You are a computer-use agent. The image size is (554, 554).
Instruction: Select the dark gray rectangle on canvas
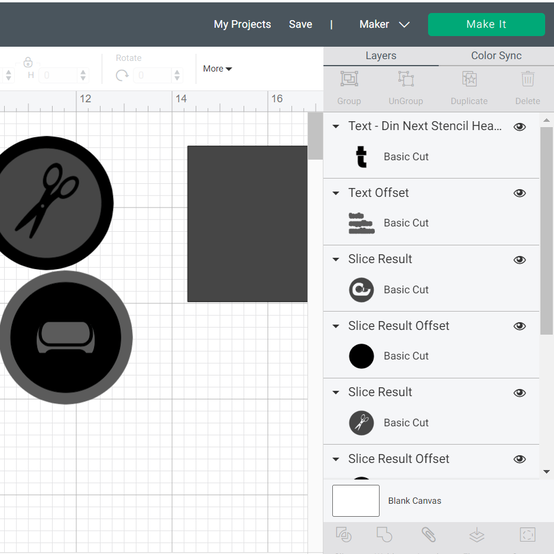pyautogui.click(x=247, y=224)
